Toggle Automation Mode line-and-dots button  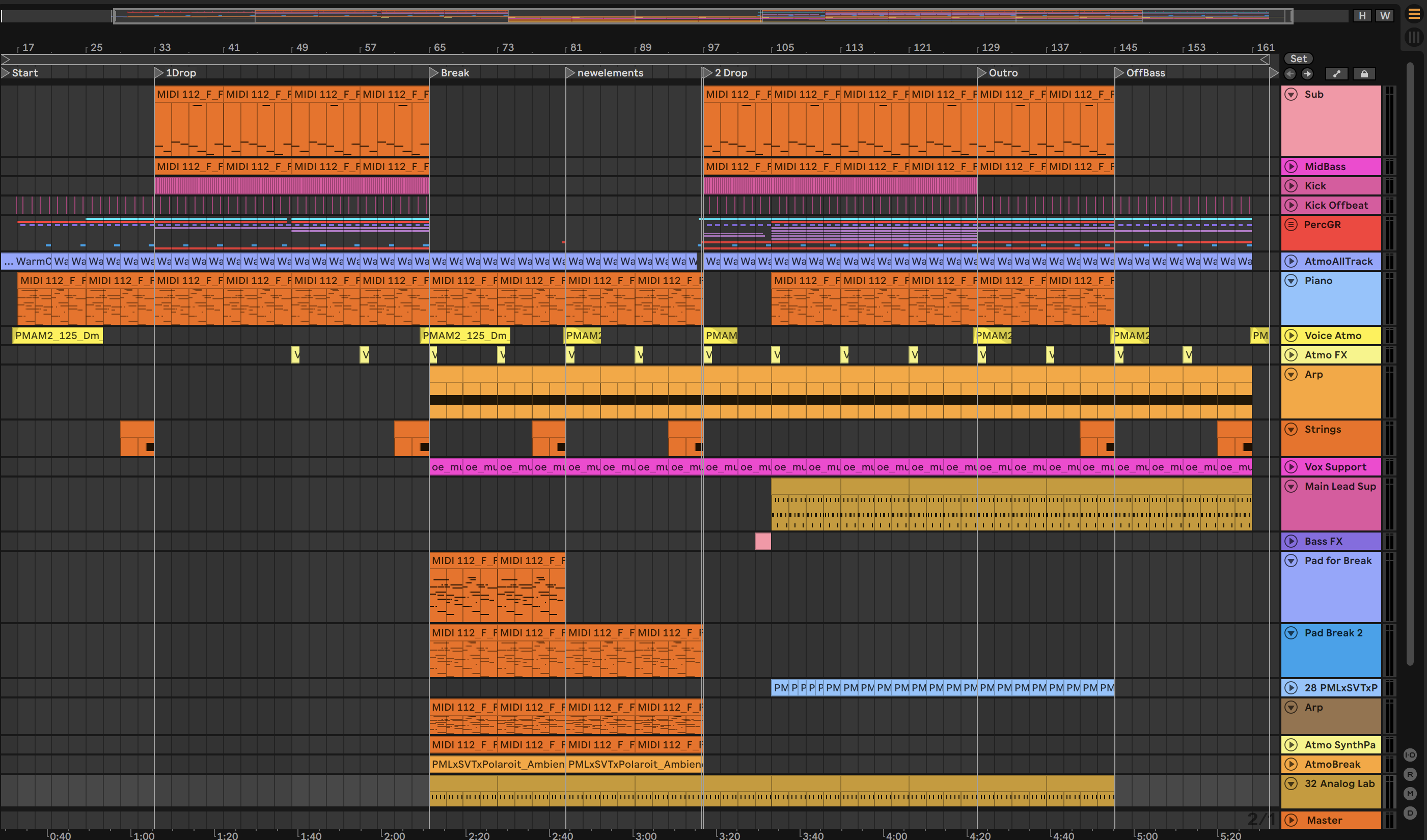(x=1336, y=74)
